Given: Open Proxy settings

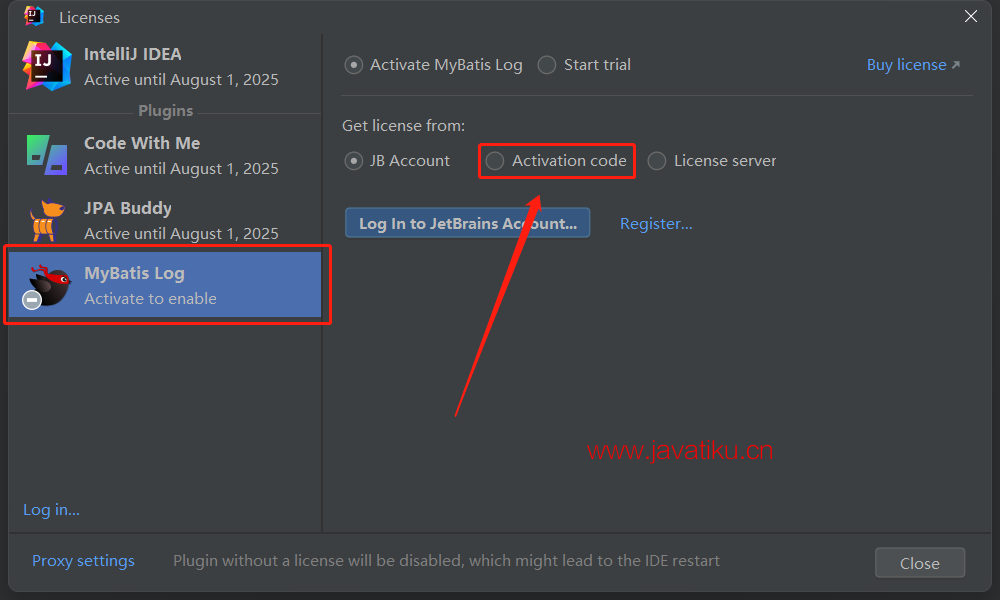Looking at the screenshot, I should pos(84,561).
